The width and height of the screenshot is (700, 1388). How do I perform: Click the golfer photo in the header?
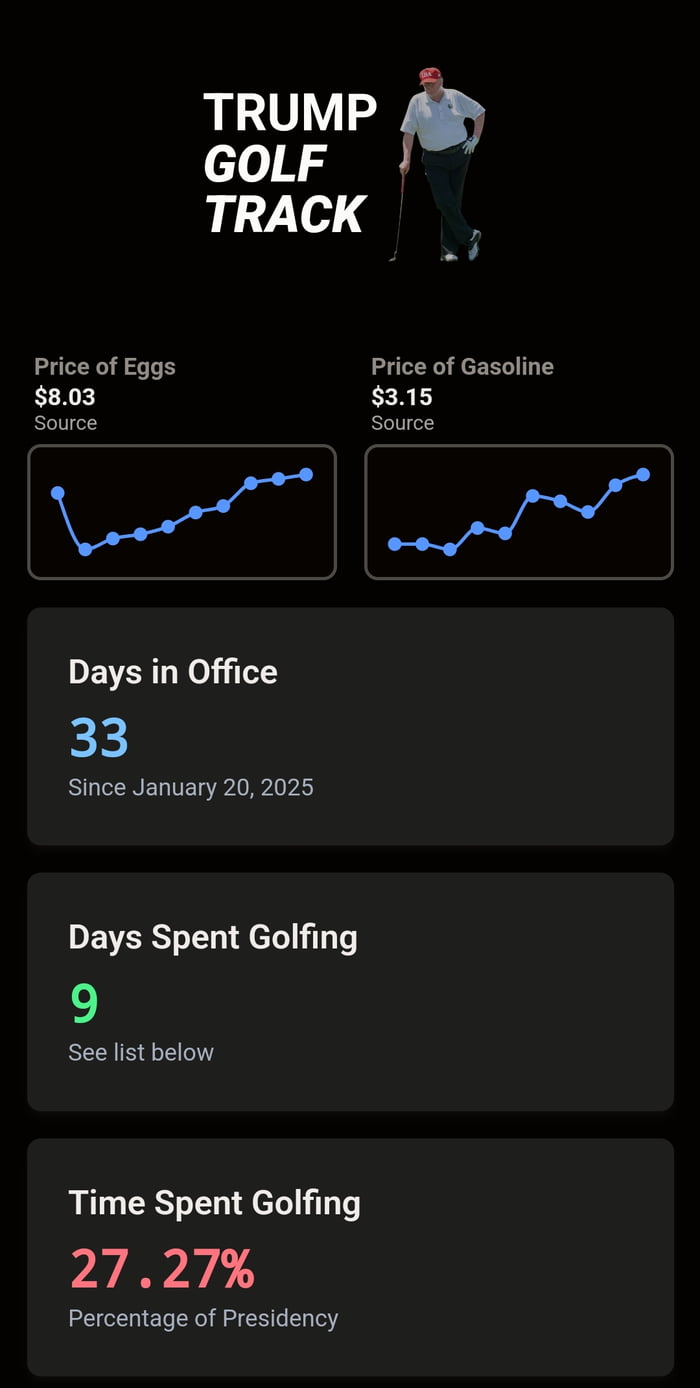pyautogui.click(x=440, y=165)
